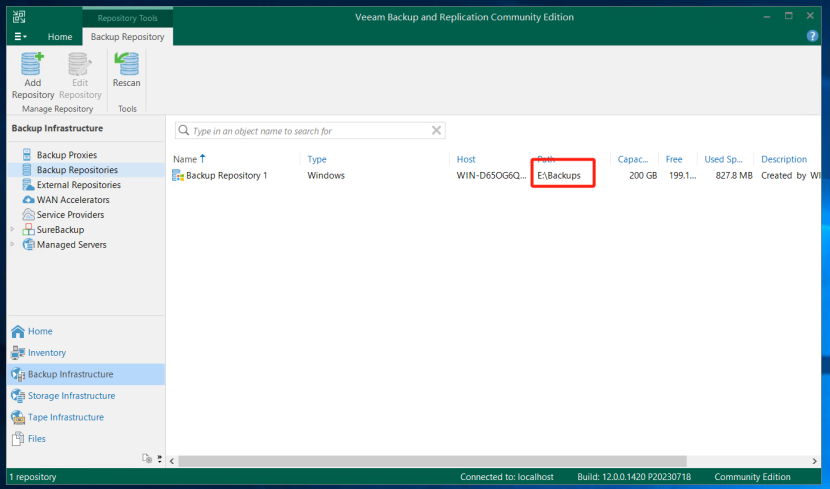Select the Backup Repository 1 row

coord(495,175)
